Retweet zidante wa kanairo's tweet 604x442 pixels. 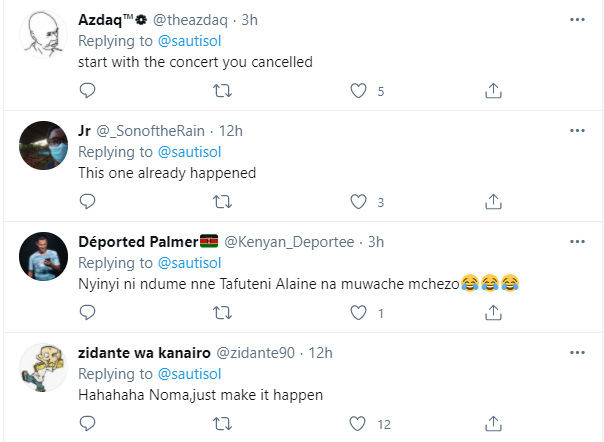[x=223, y=424]
